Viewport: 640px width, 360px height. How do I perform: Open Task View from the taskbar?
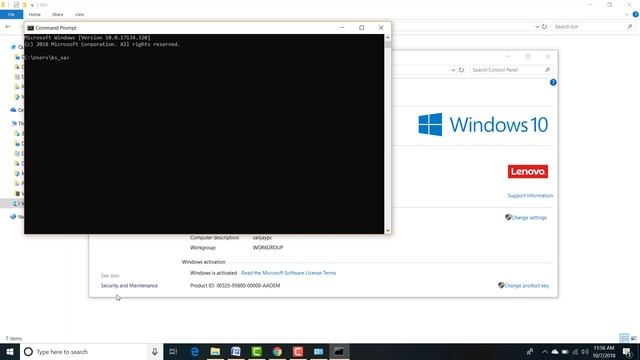[173, 351]
